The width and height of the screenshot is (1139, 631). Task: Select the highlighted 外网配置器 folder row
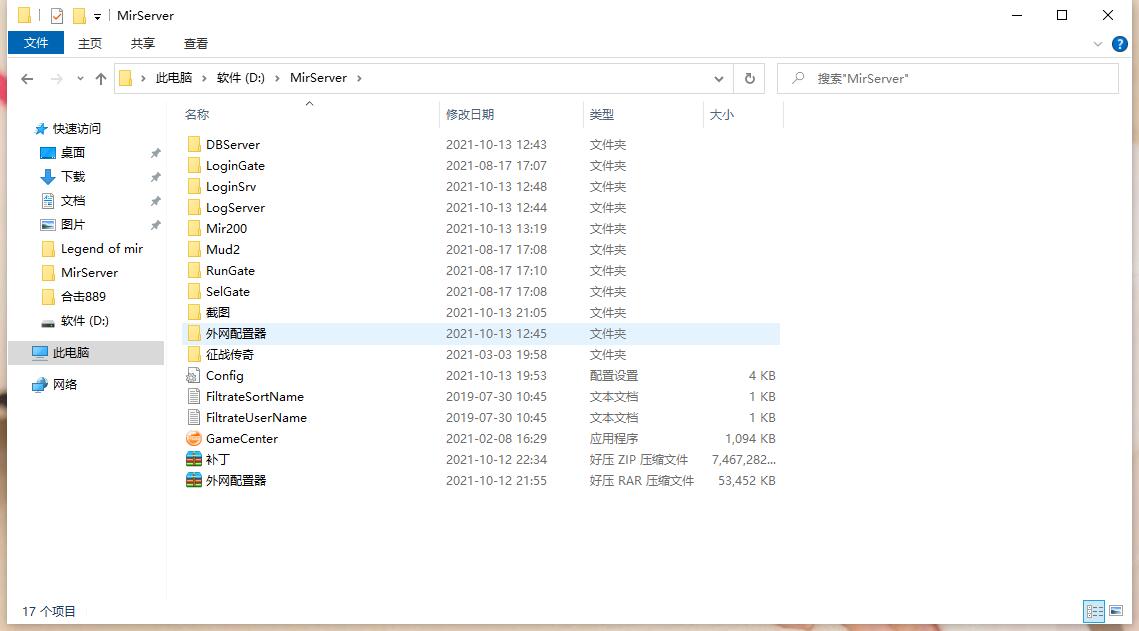coord(480,334)
